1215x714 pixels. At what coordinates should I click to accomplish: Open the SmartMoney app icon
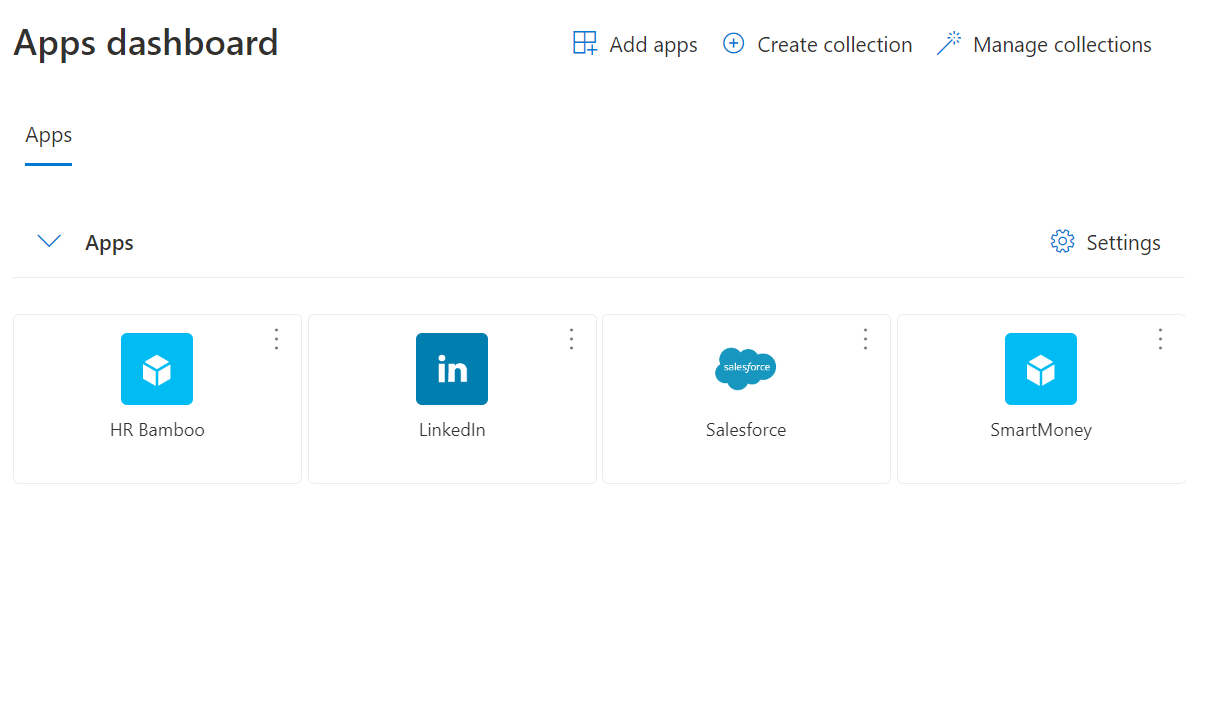[x=1041, y=369]
